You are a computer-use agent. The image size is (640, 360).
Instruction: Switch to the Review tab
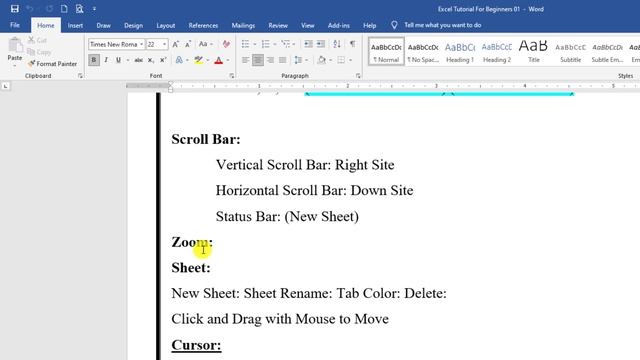pyautogui.click(x=278, y=25)
